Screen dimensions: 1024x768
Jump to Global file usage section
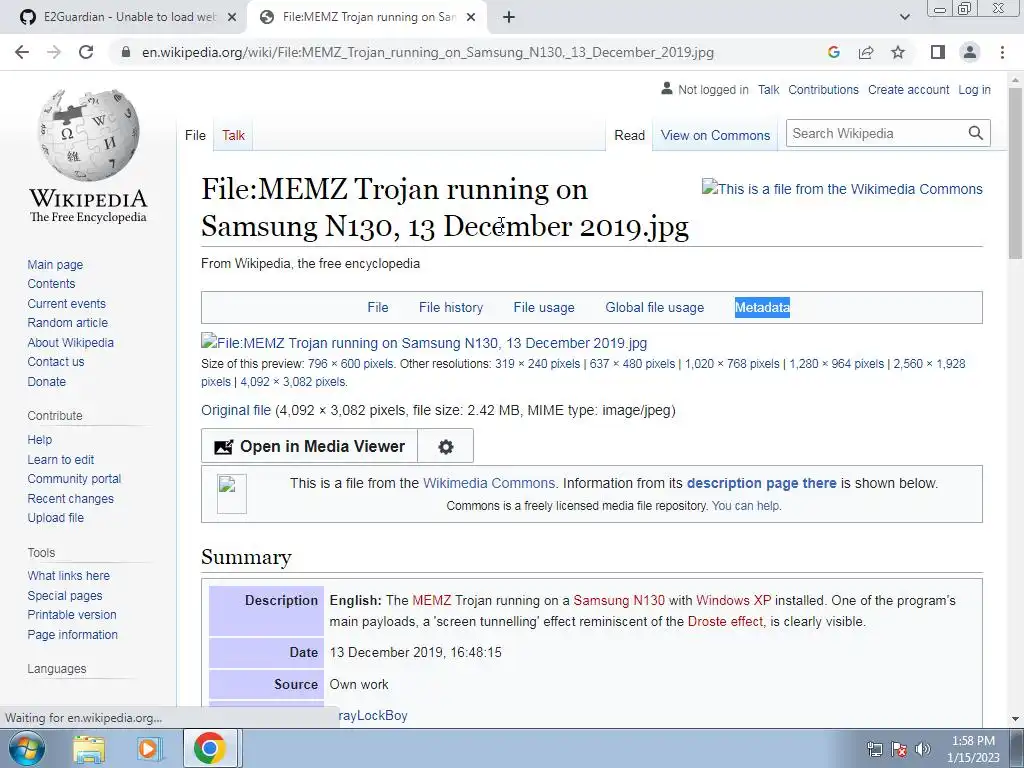point(654,308)
